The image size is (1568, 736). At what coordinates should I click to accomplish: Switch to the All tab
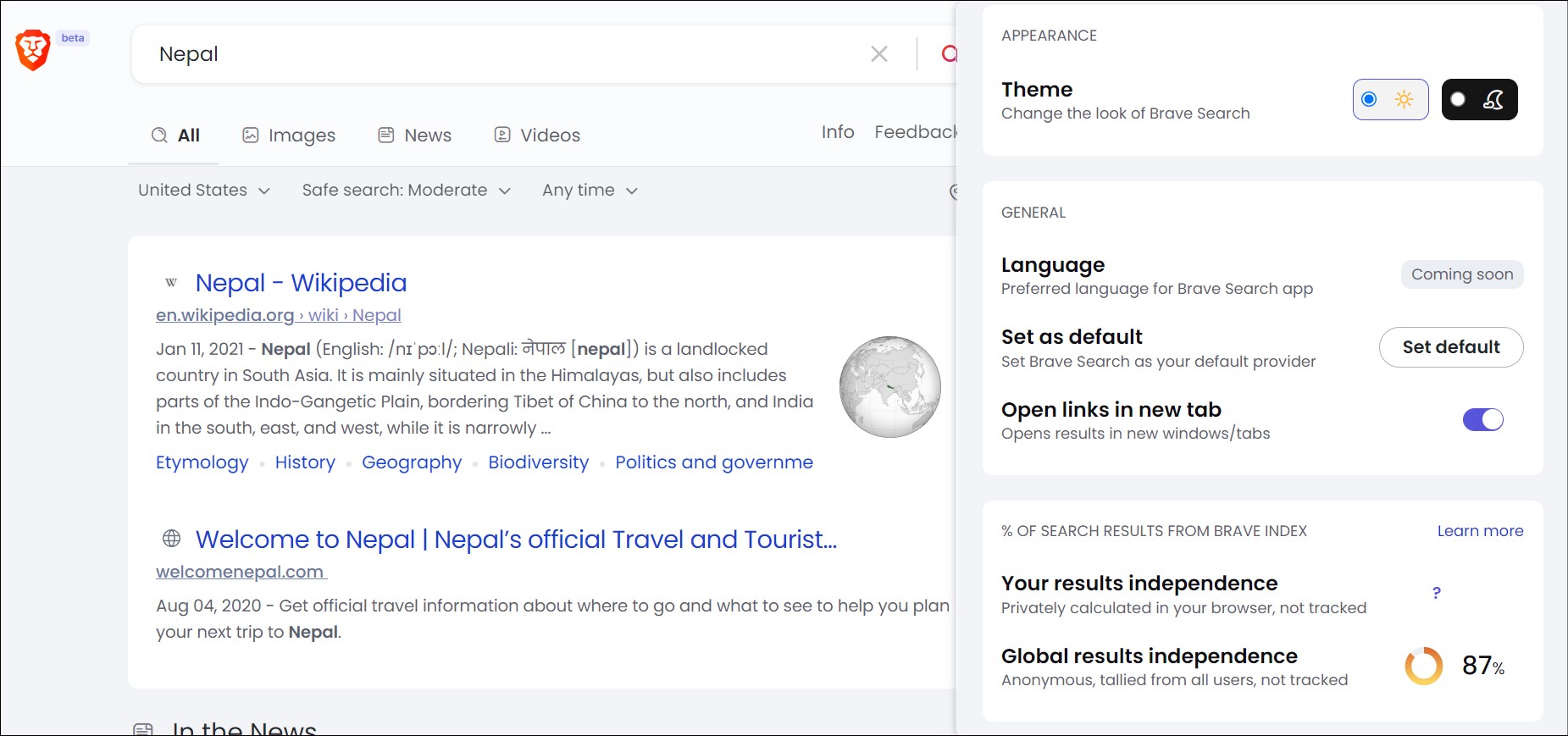[175, 136]
